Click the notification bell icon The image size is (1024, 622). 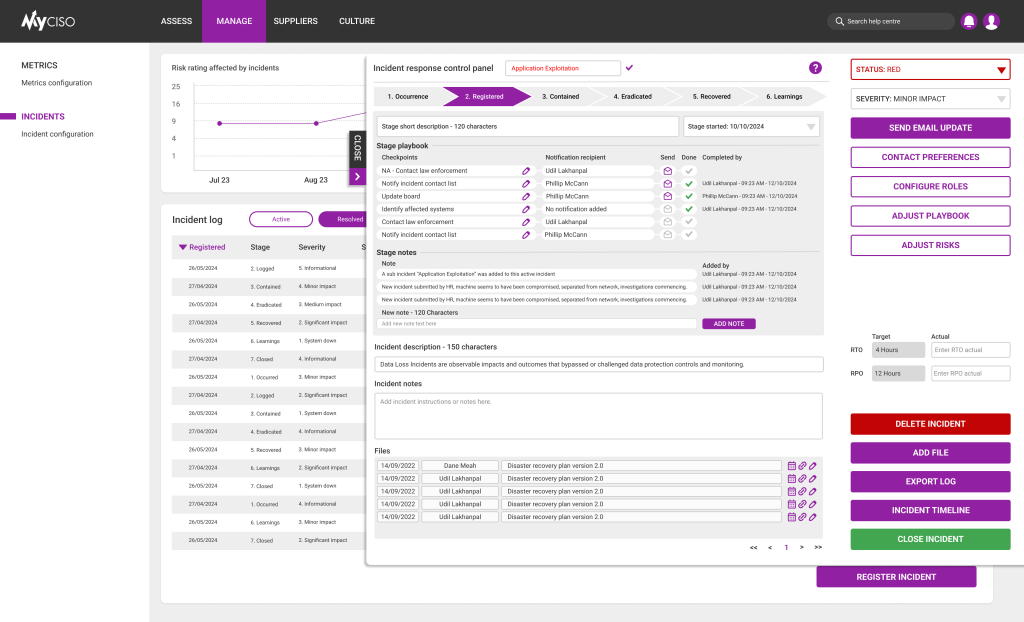click(968, 20)
